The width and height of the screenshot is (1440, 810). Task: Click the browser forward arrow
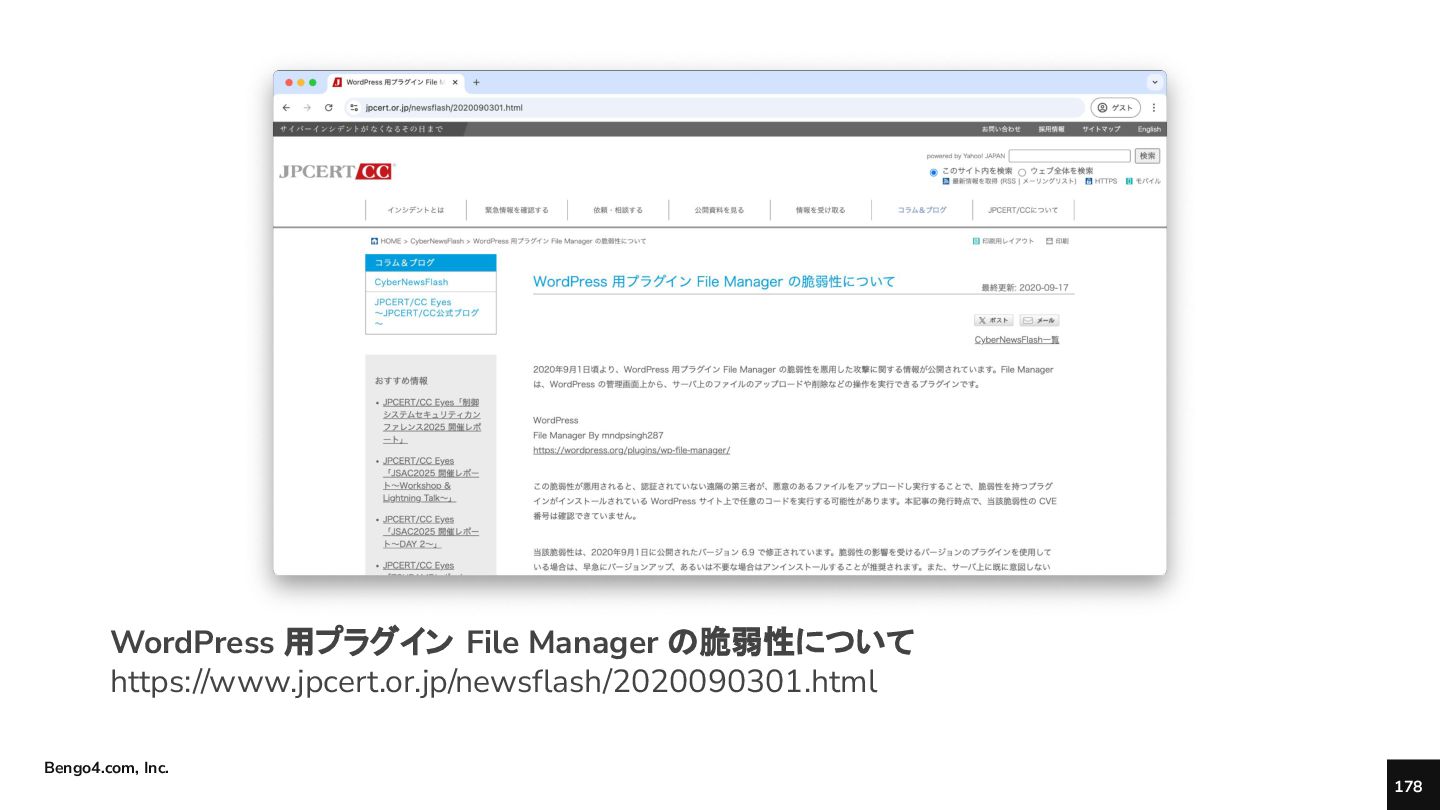pos(307,107)
